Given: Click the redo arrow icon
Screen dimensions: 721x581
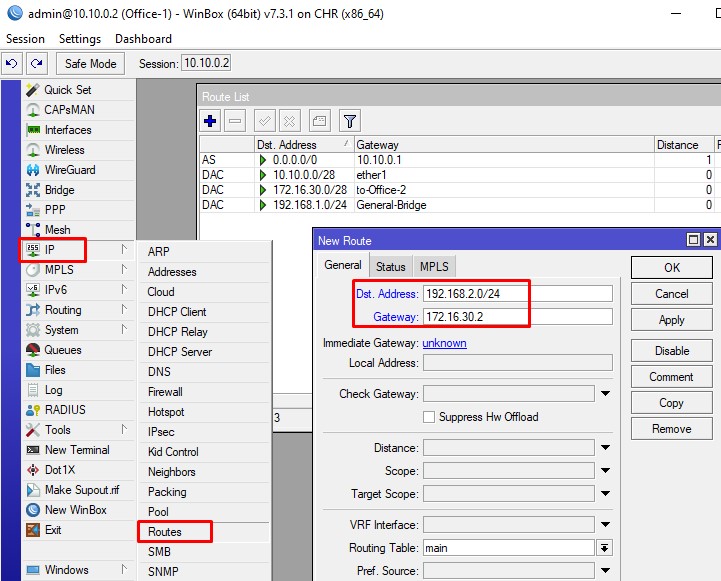Looking at the screenshot, I should click(x=36, y=63).
